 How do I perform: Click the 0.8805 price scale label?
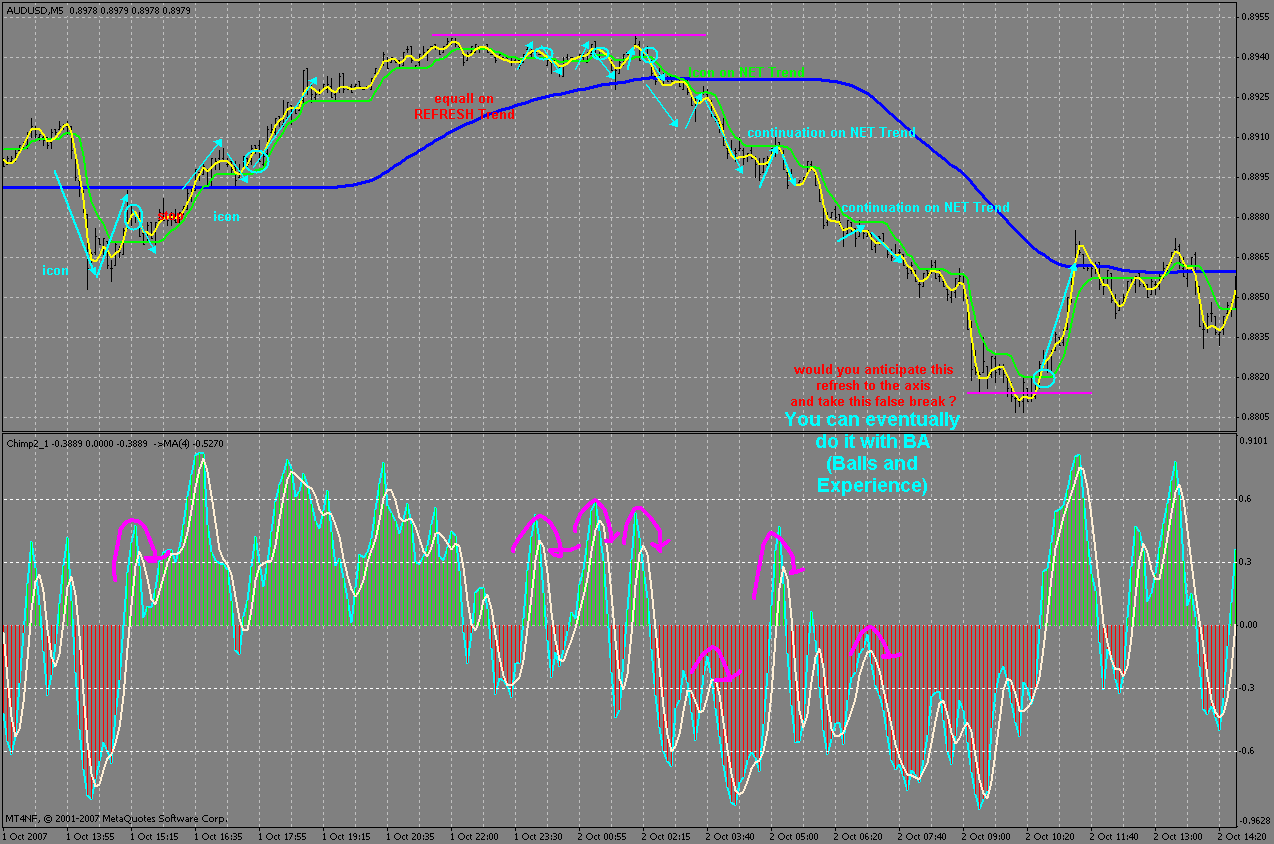1255,416
